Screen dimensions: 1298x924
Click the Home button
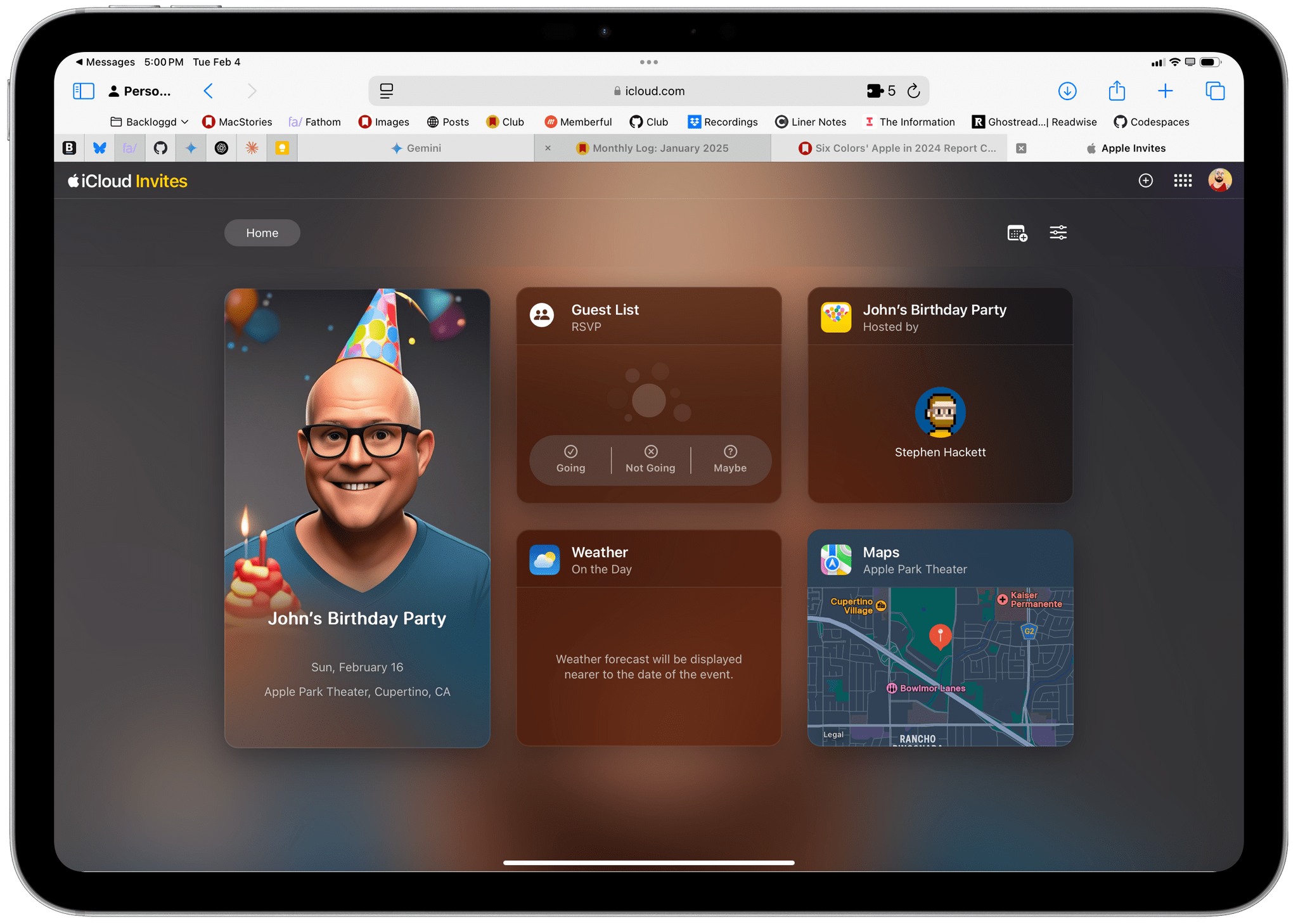point(262,233)
